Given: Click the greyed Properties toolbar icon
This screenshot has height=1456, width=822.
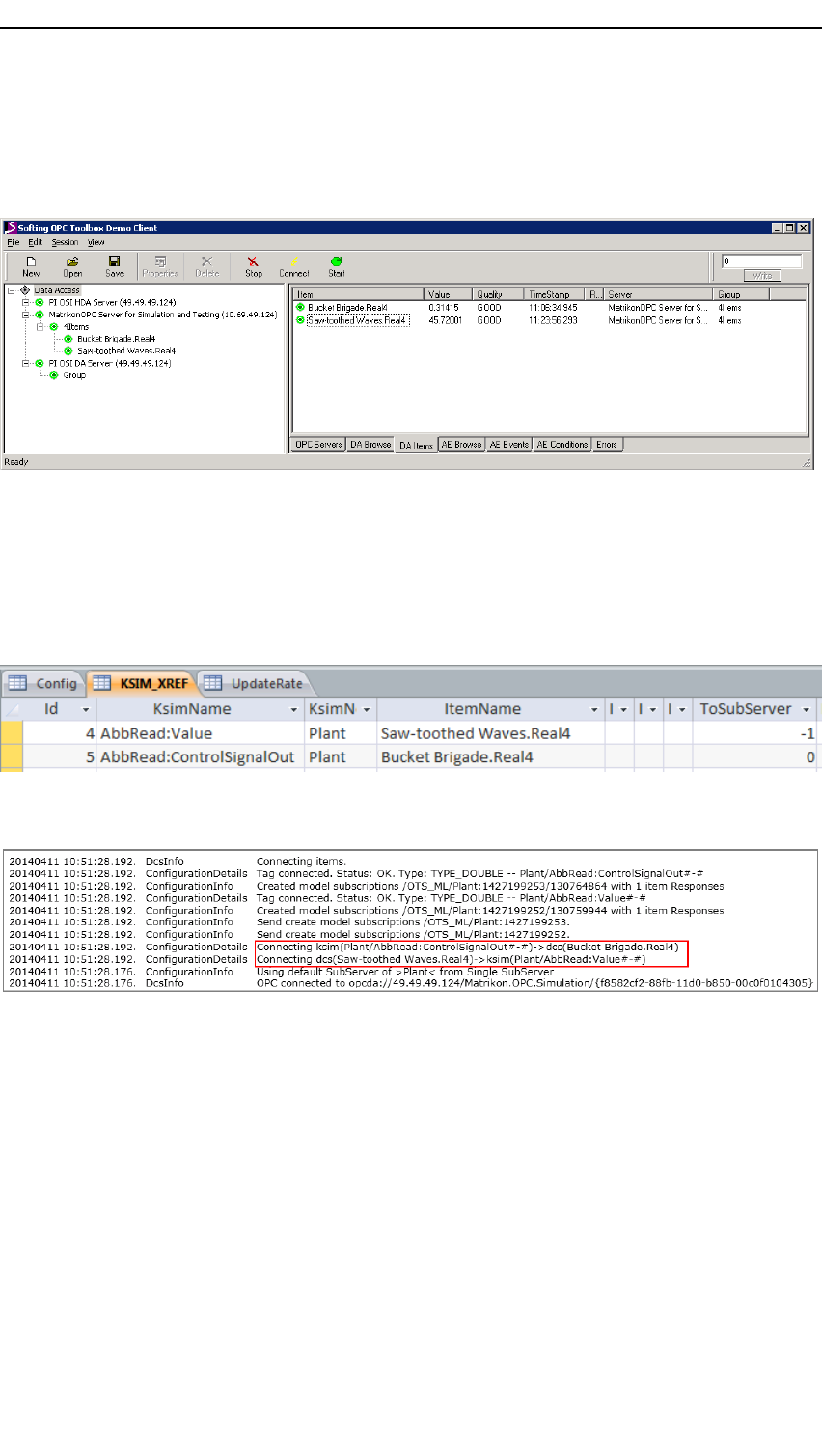Looking at the screenshot, I should 160,261.
